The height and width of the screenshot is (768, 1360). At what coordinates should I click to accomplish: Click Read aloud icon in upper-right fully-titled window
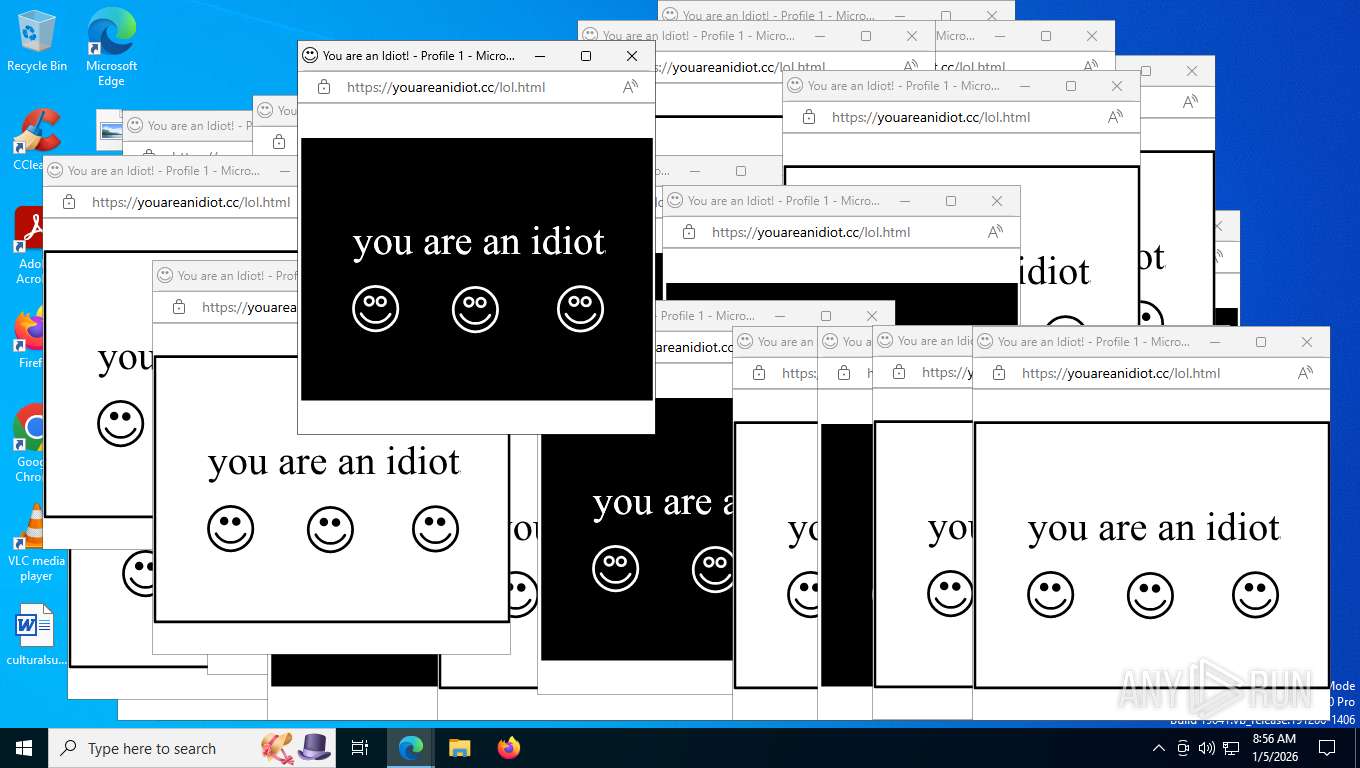point(1115,117)
